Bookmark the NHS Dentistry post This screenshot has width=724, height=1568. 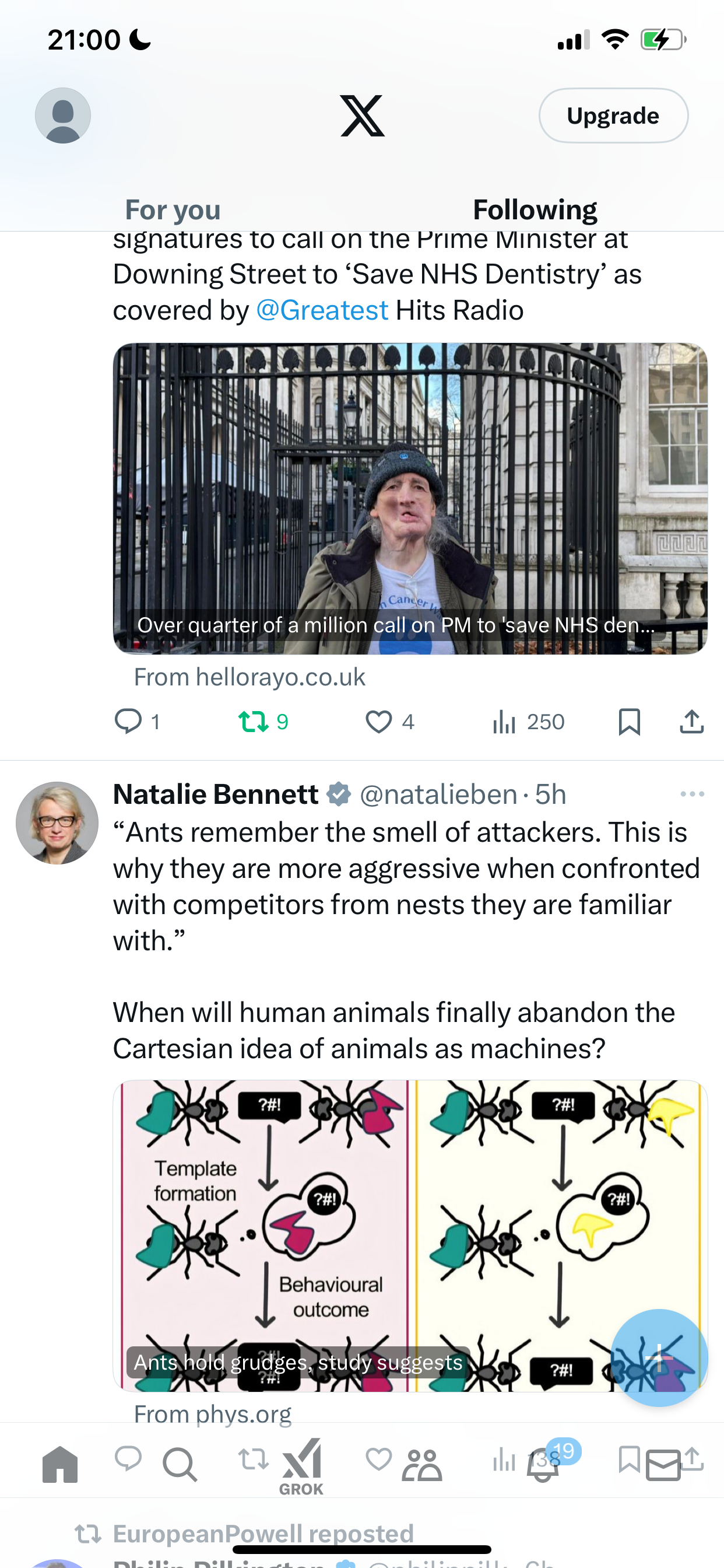click(x=629, y=722)
